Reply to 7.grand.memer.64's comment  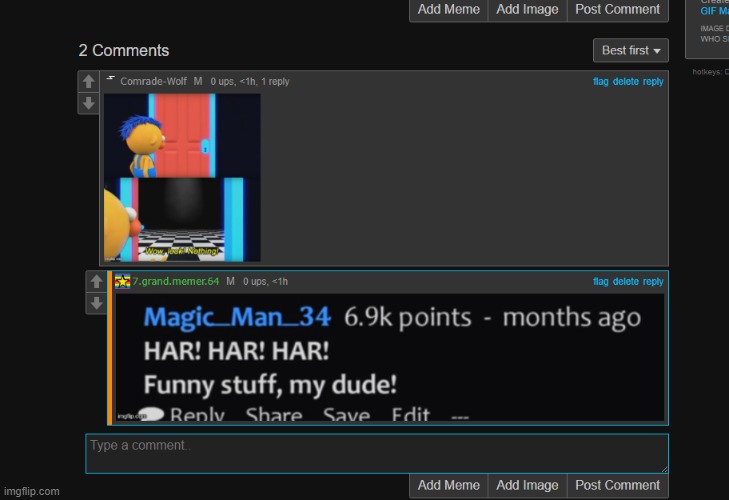point(653,281)
